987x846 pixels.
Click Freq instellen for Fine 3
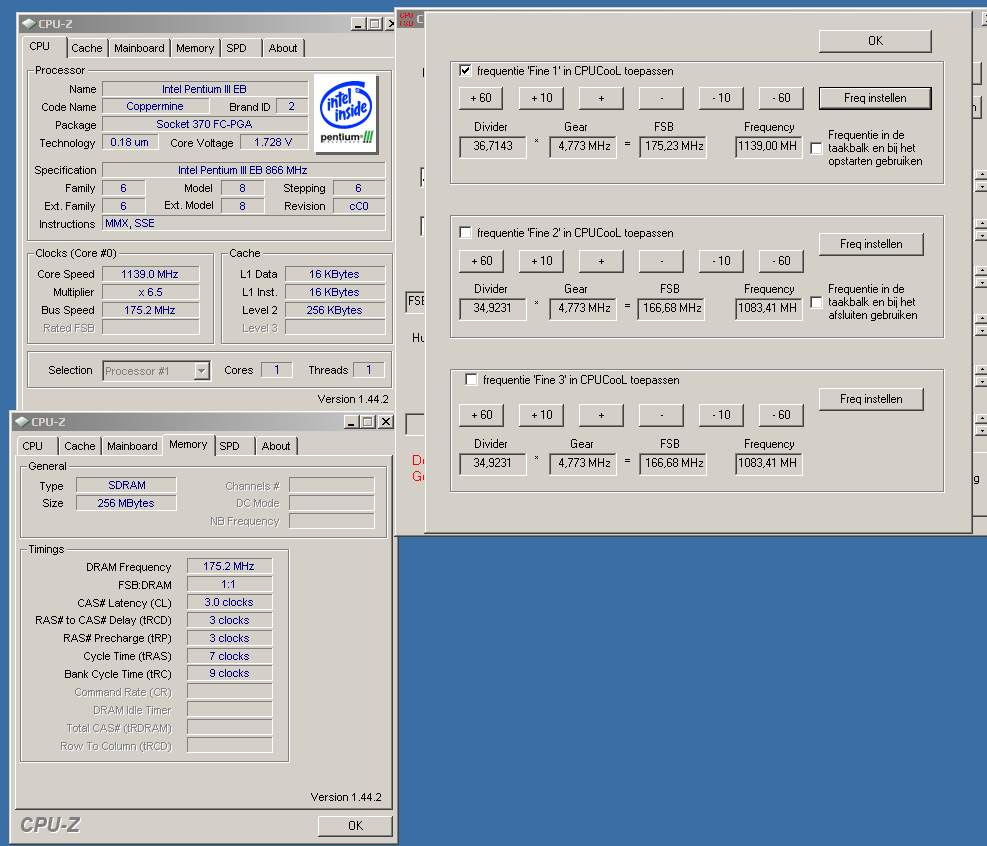click(871, 399)
